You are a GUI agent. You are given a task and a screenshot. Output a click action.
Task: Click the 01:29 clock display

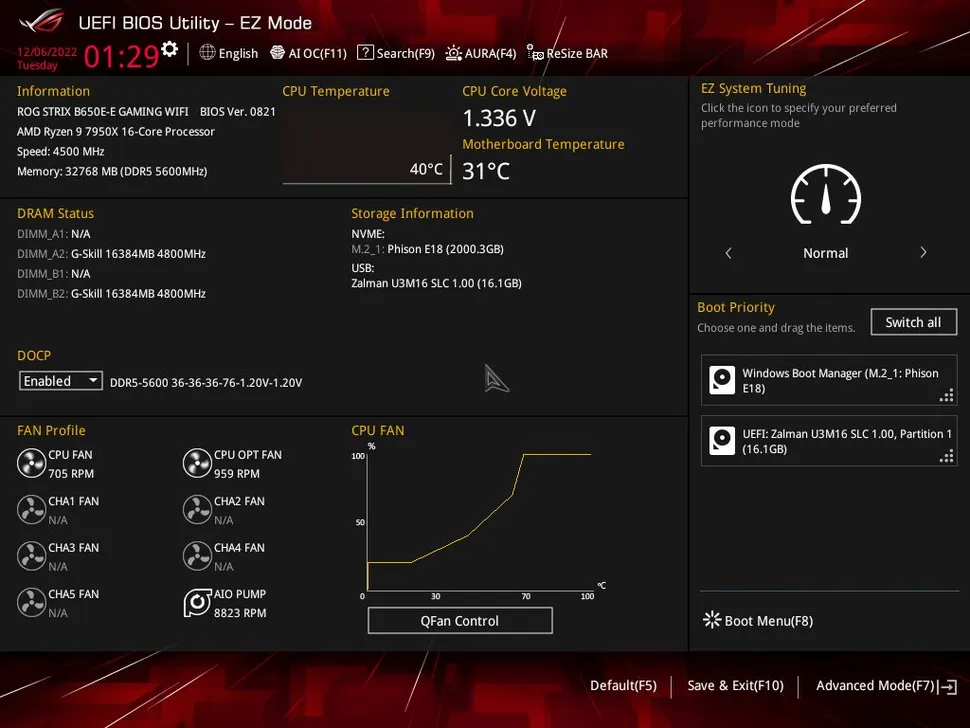[x=121, y=57]
